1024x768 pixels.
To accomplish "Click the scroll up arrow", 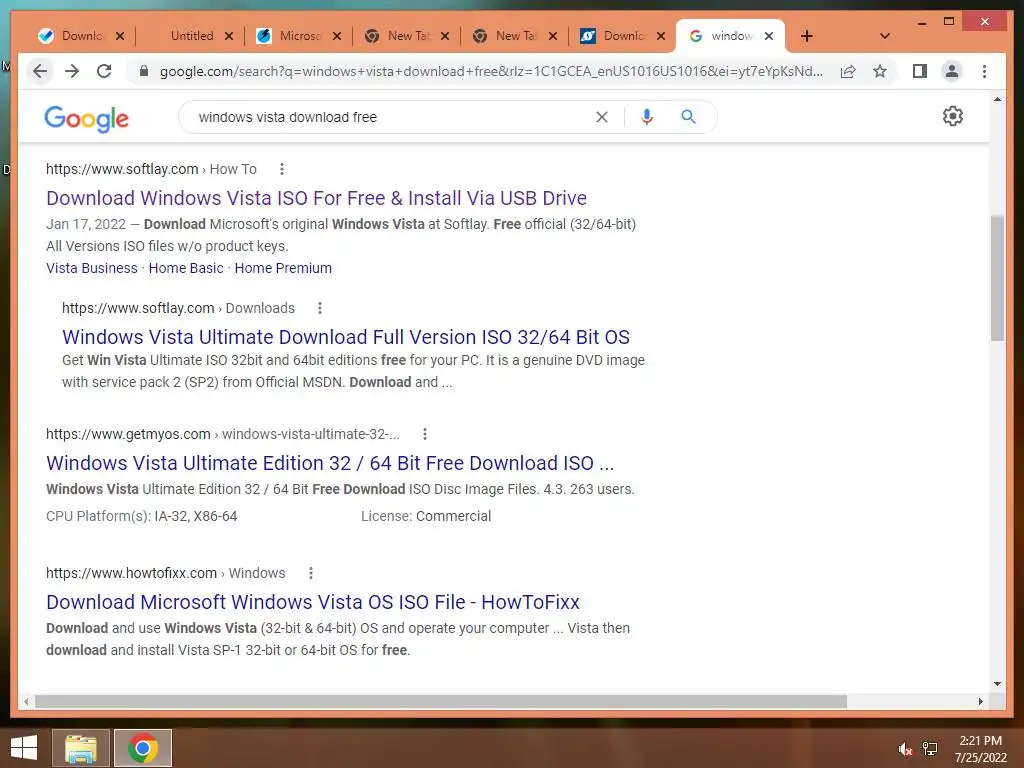I will pyautogui.click(x=997, y=99).
